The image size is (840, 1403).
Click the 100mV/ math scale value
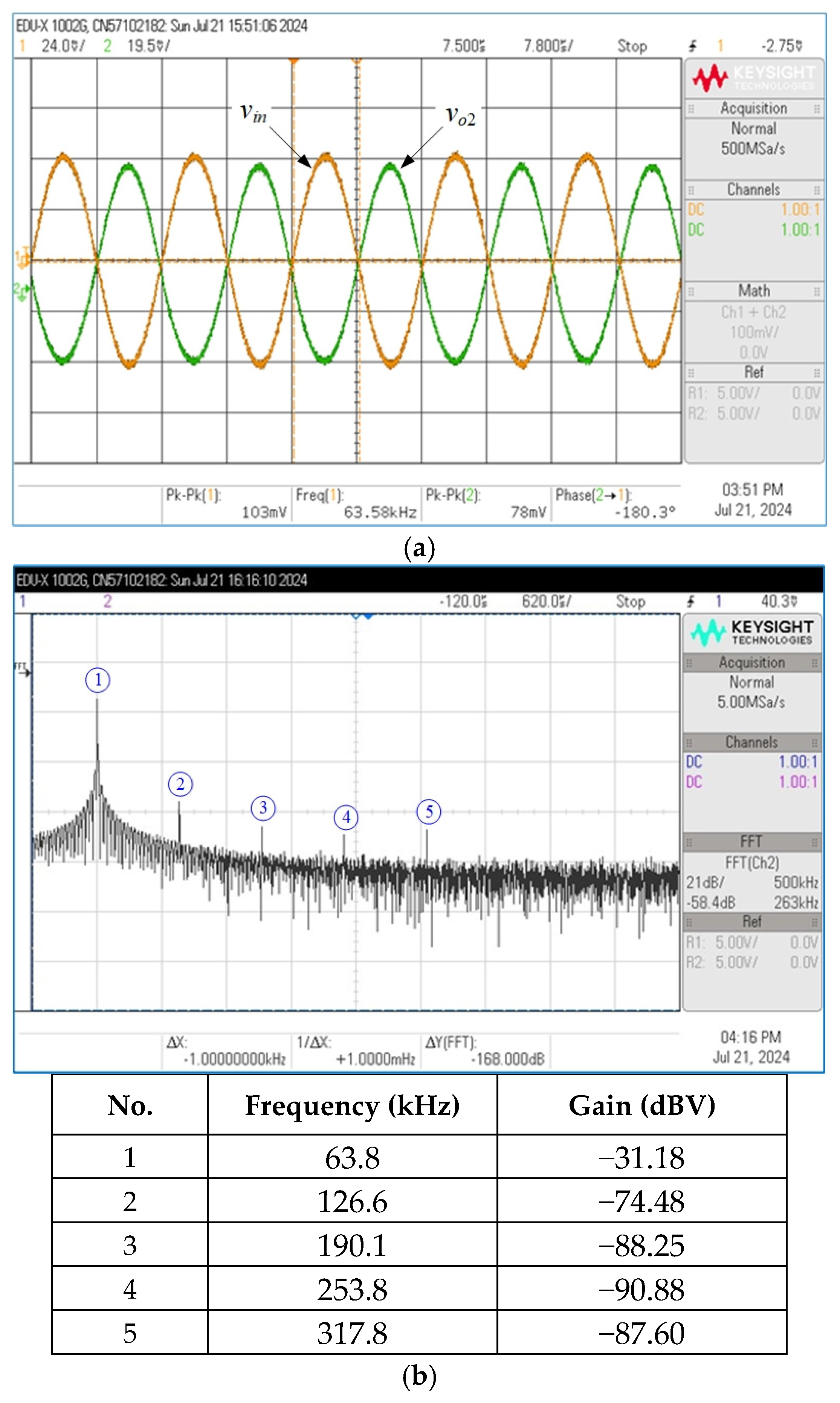click(x=753, y=332)
